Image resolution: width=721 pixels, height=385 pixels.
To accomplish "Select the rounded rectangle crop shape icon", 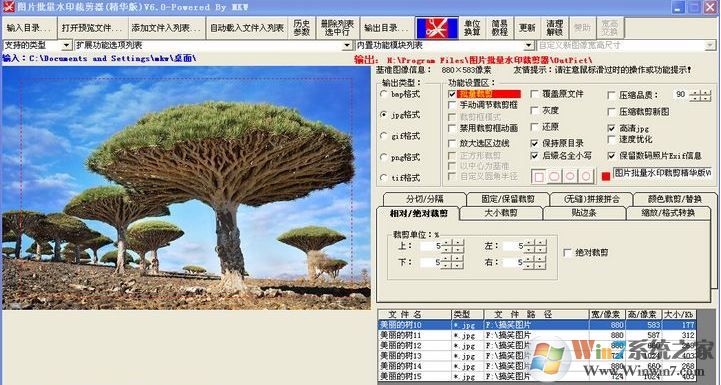I will tap(555, 176).
